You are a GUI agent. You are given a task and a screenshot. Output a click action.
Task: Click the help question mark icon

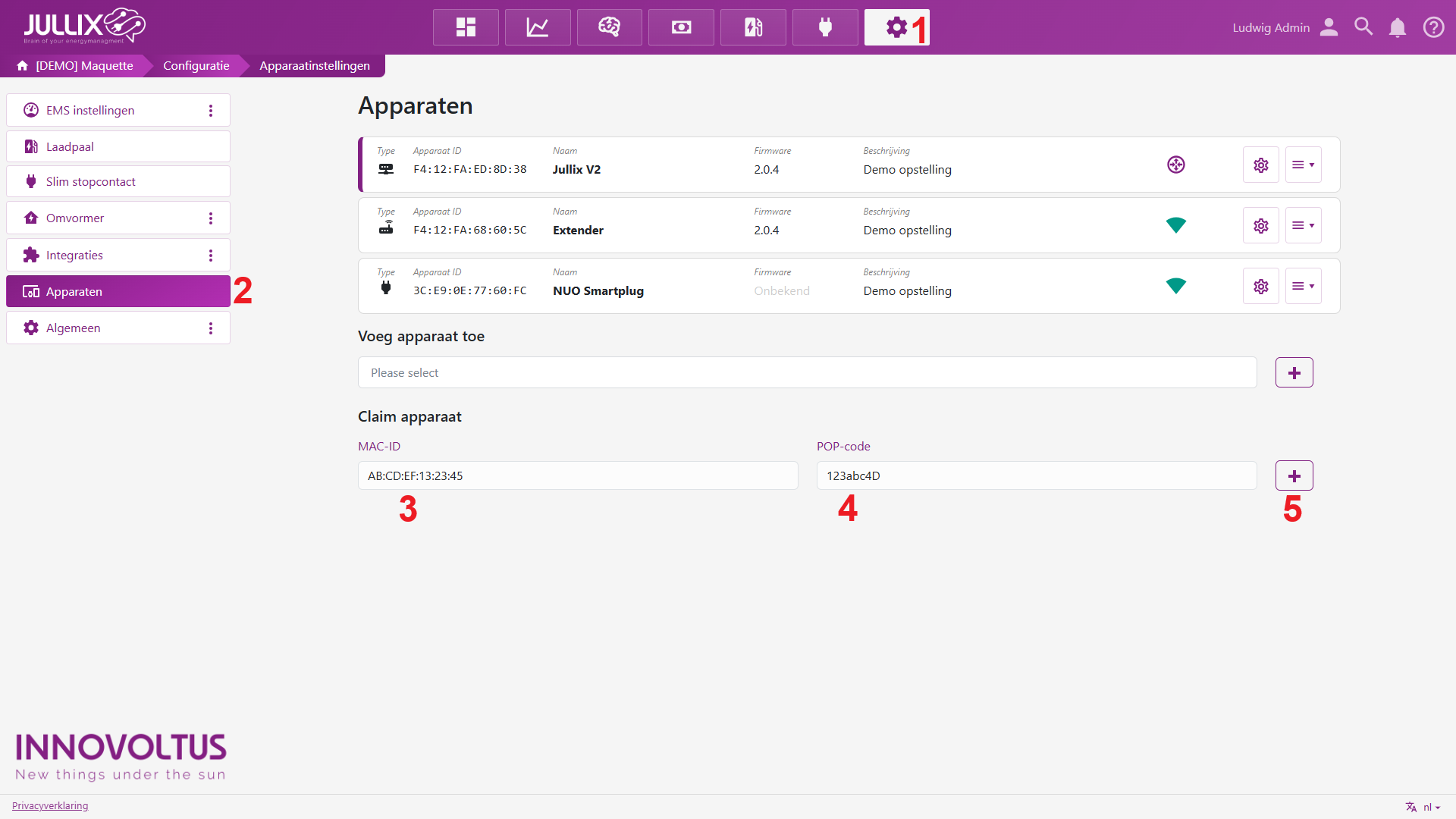(x=1433, y=27)
